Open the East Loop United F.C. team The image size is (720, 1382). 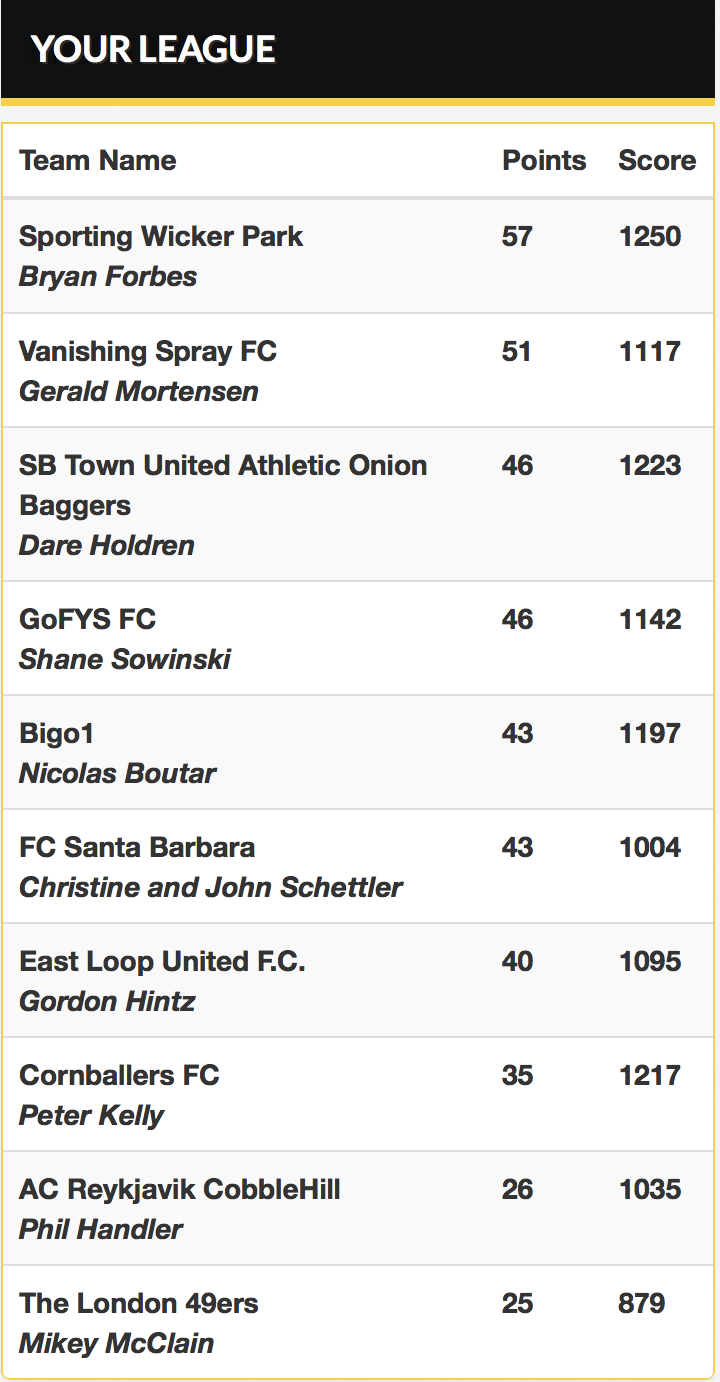(x=162, y=961)
